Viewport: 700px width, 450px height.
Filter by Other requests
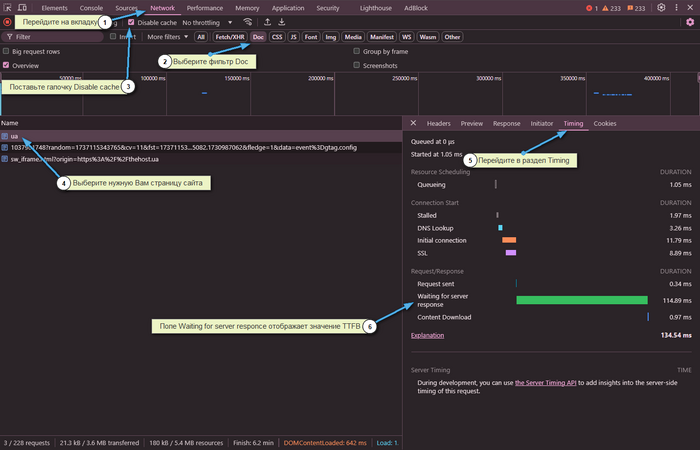[x=452, y=37]
